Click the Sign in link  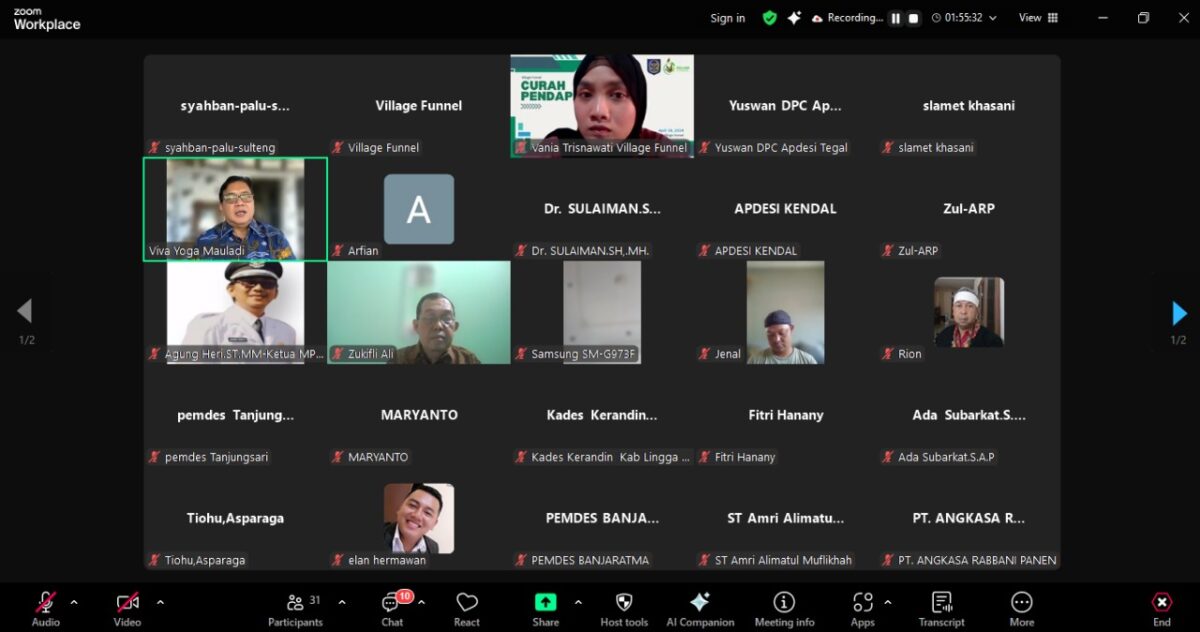point(727,18)
